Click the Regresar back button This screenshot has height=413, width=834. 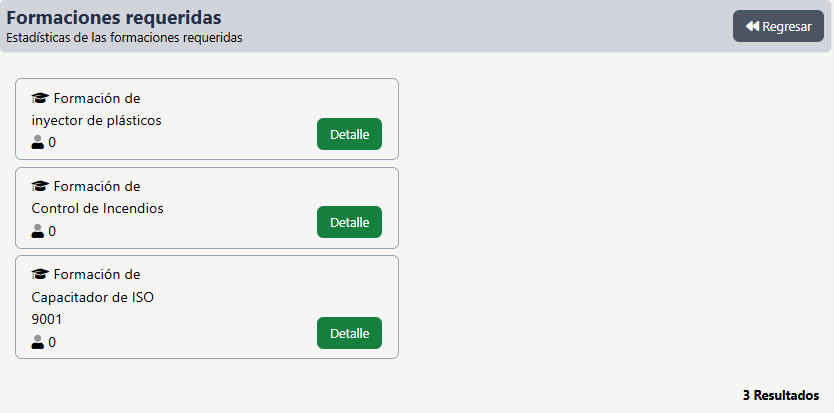(x=778, y=27)
